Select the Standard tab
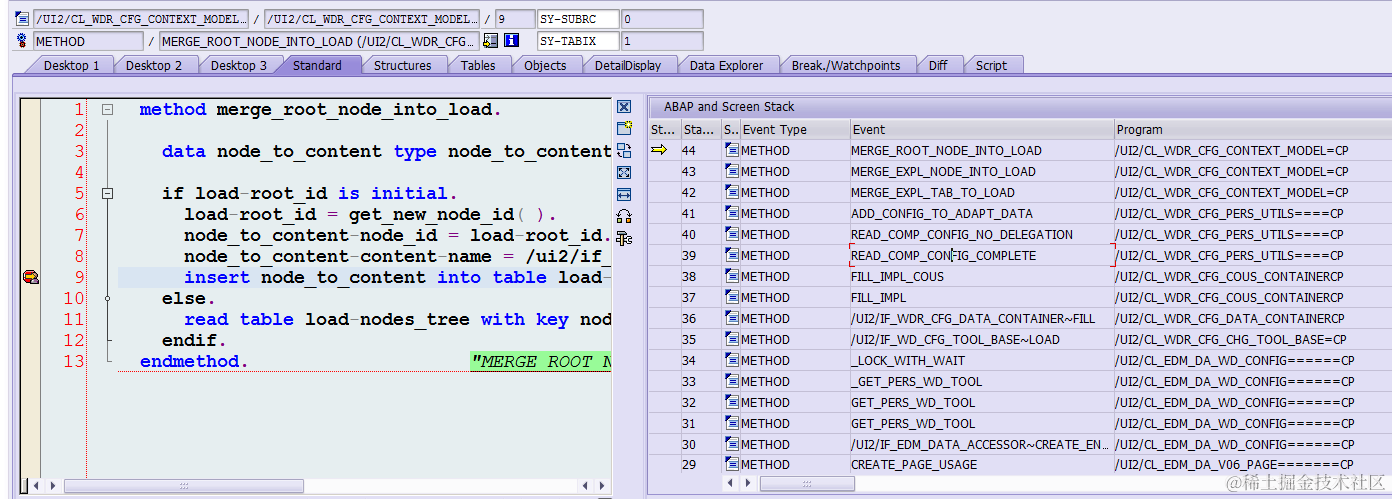 click(317, 66)
